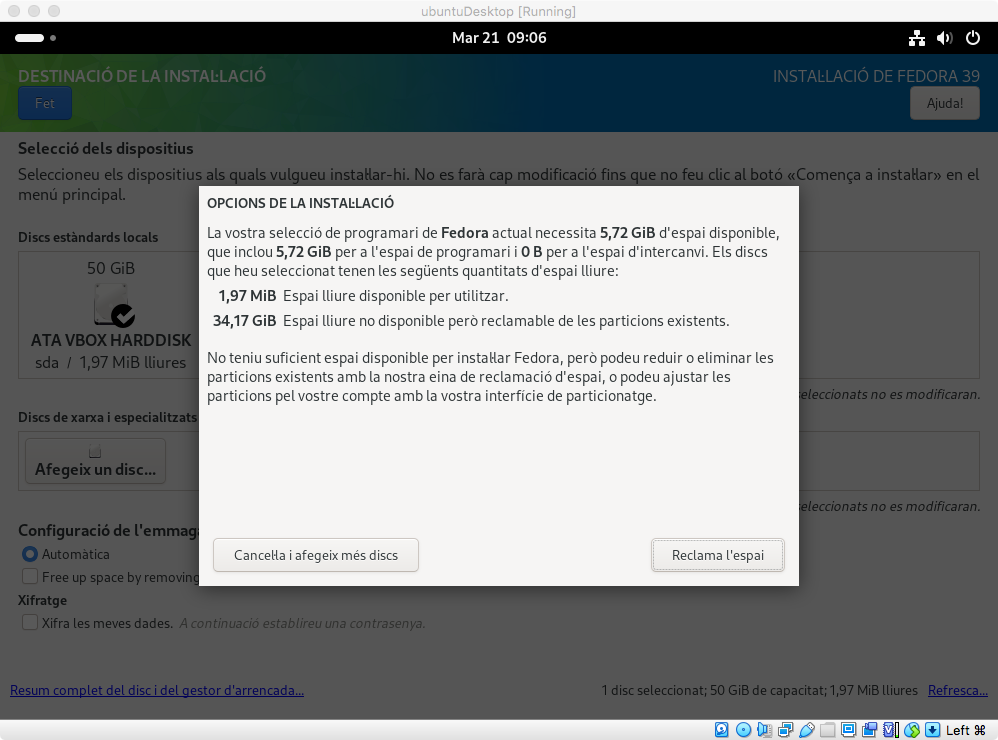
Task: Click the blue Fet button
Action: point(45,103)
